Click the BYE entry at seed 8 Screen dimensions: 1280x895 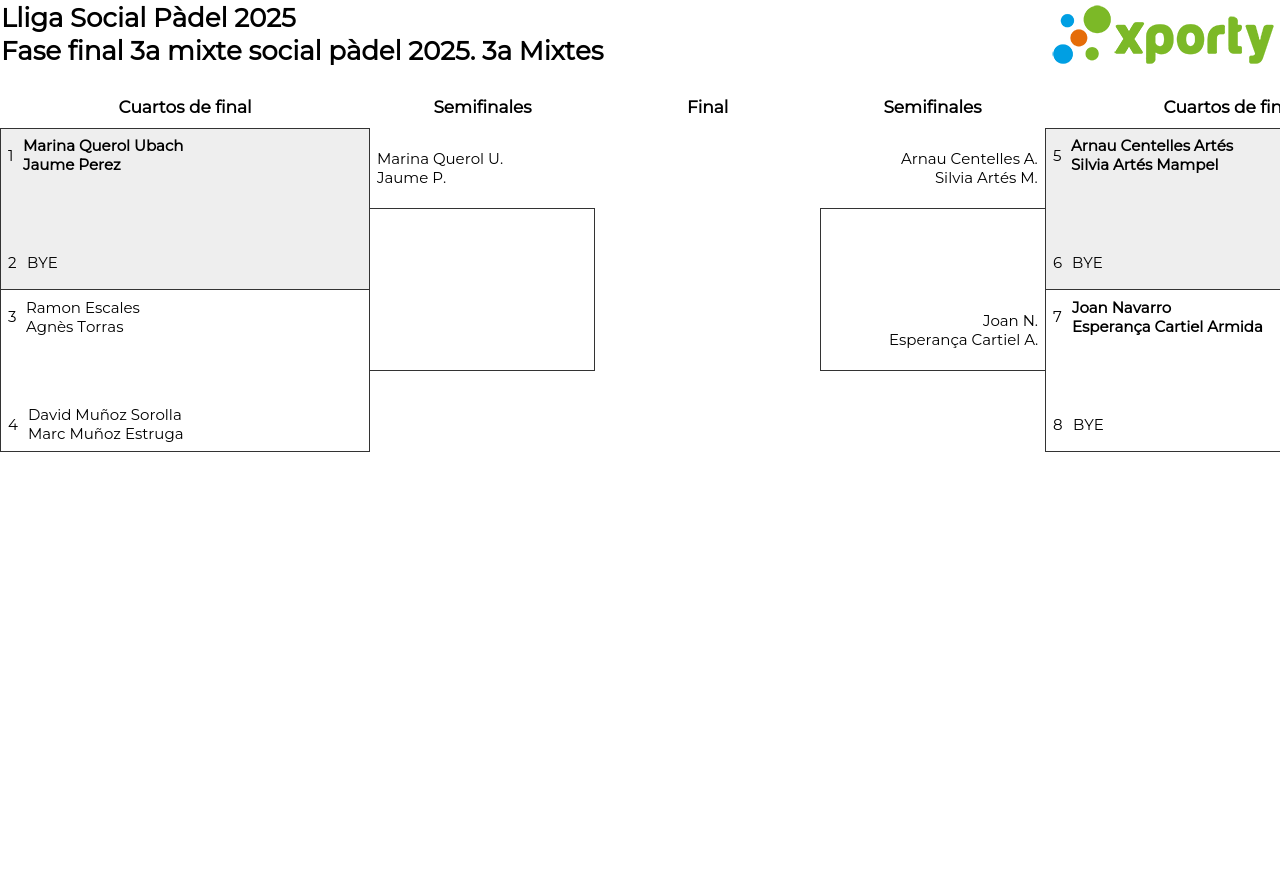point(1088,425)
